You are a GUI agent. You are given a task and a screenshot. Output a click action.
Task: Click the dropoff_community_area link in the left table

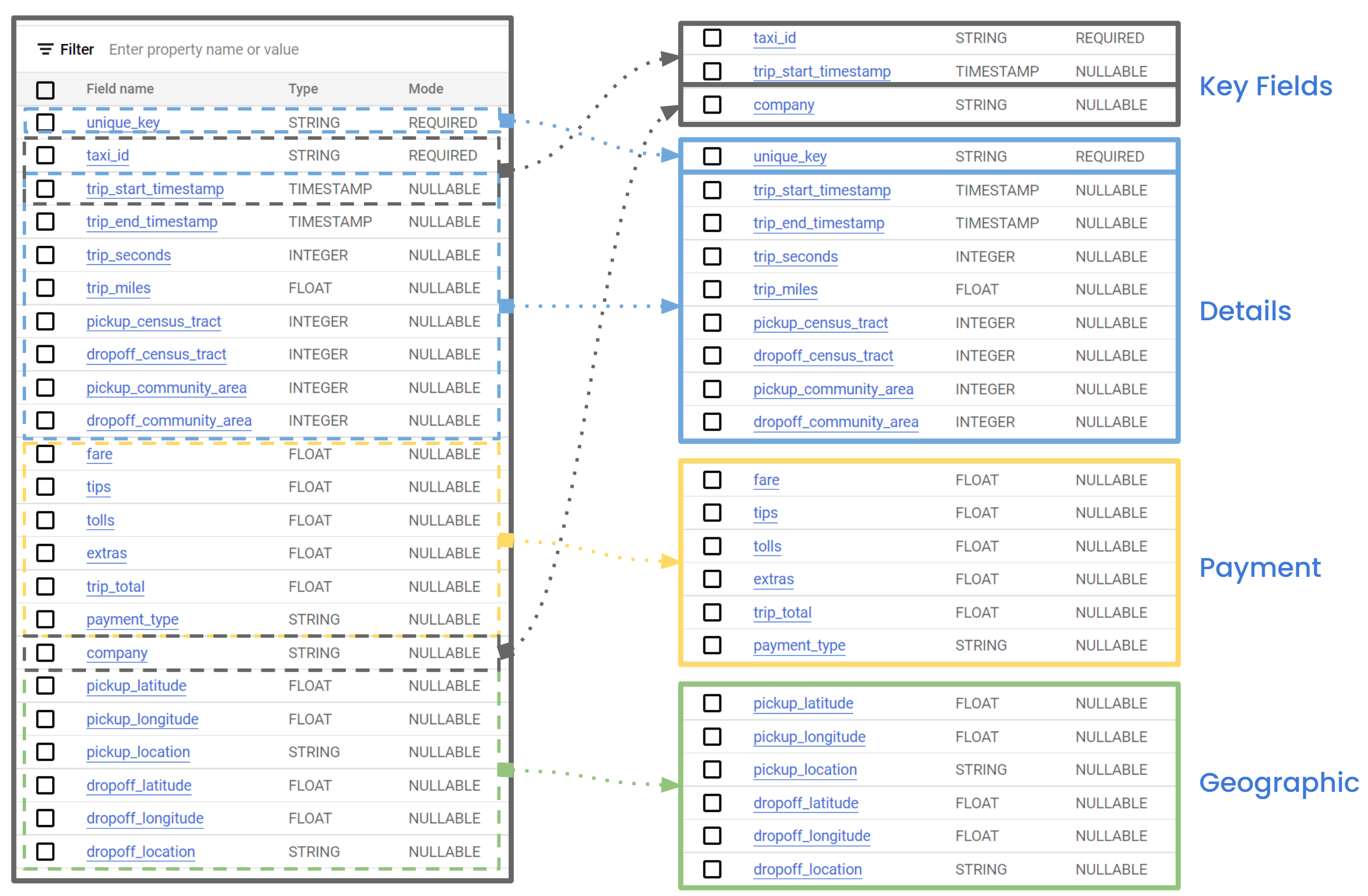(168, 421)
